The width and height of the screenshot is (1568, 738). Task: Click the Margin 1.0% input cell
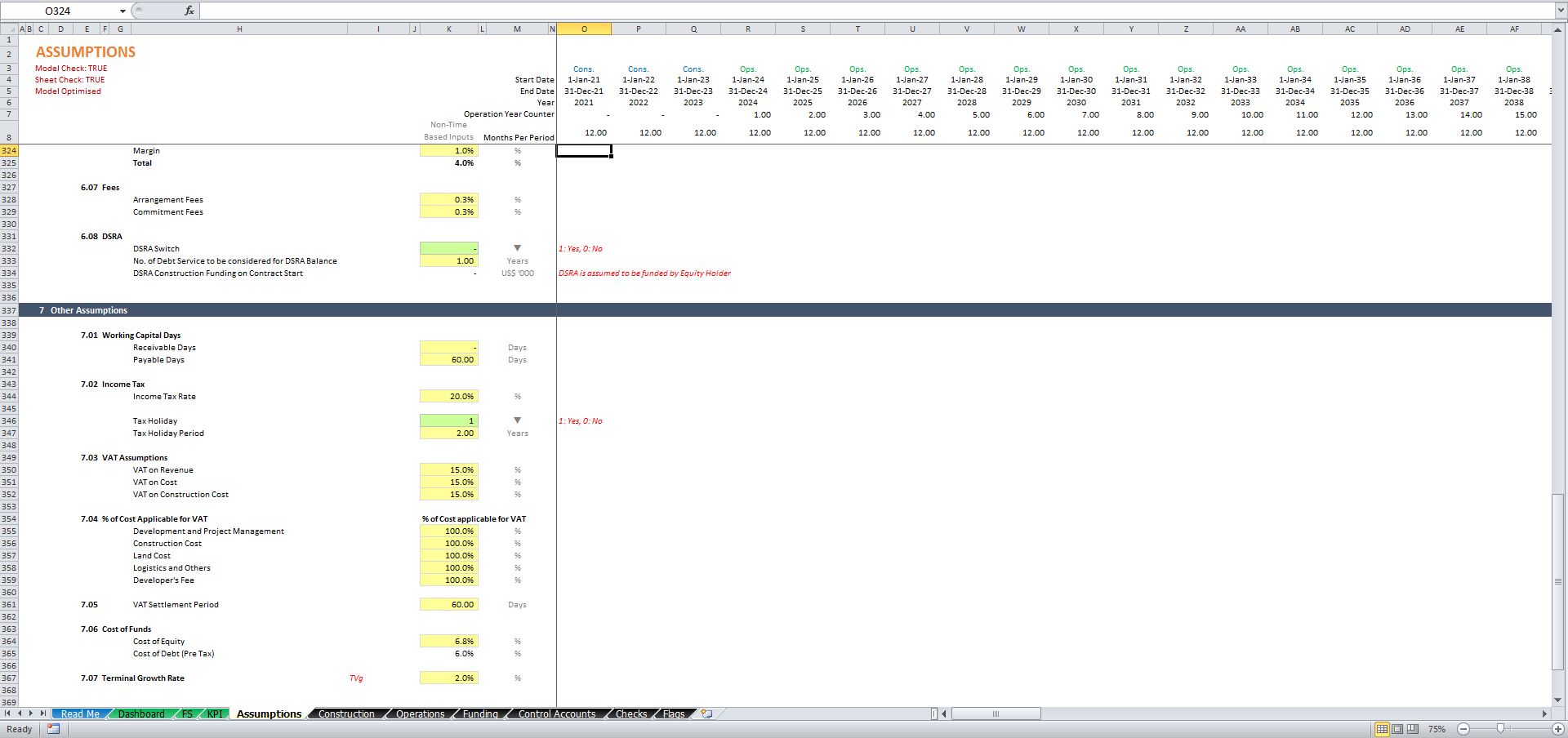pyautogui.click(x=448, y=150)
